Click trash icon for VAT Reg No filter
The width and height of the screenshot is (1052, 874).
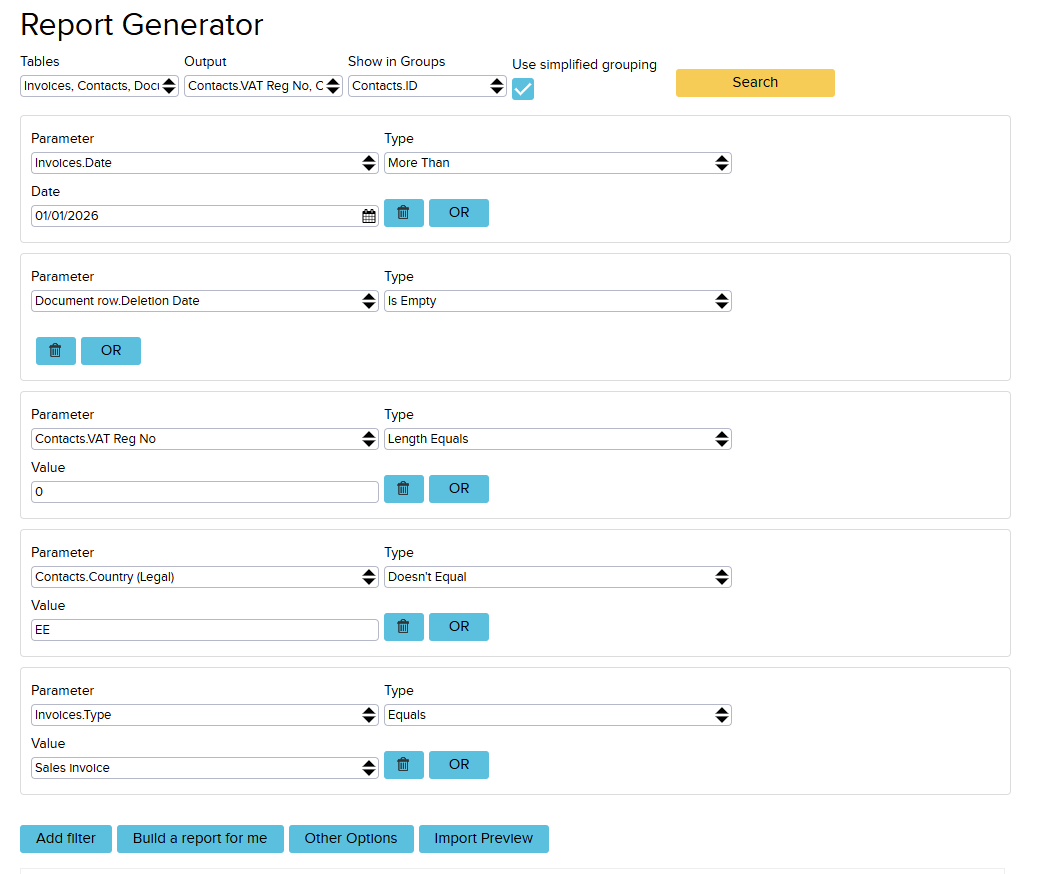click(403, 489)
